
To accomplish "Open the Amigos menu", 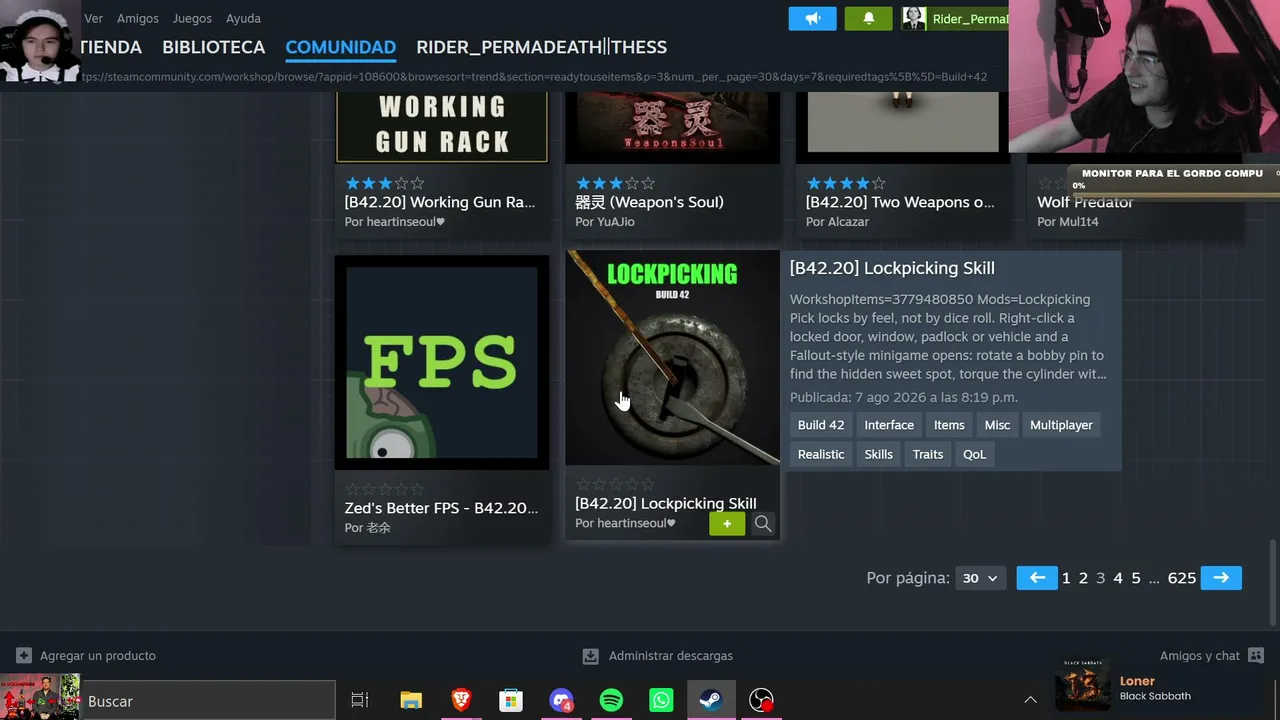I will point(137,18).
